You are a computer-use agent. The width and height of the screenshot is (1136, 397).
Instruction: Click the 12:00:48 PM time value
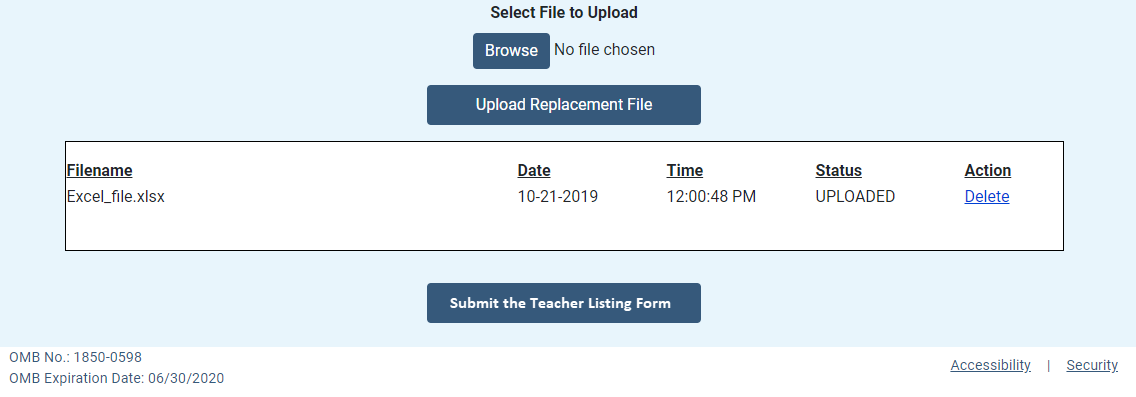click(711, 196)
